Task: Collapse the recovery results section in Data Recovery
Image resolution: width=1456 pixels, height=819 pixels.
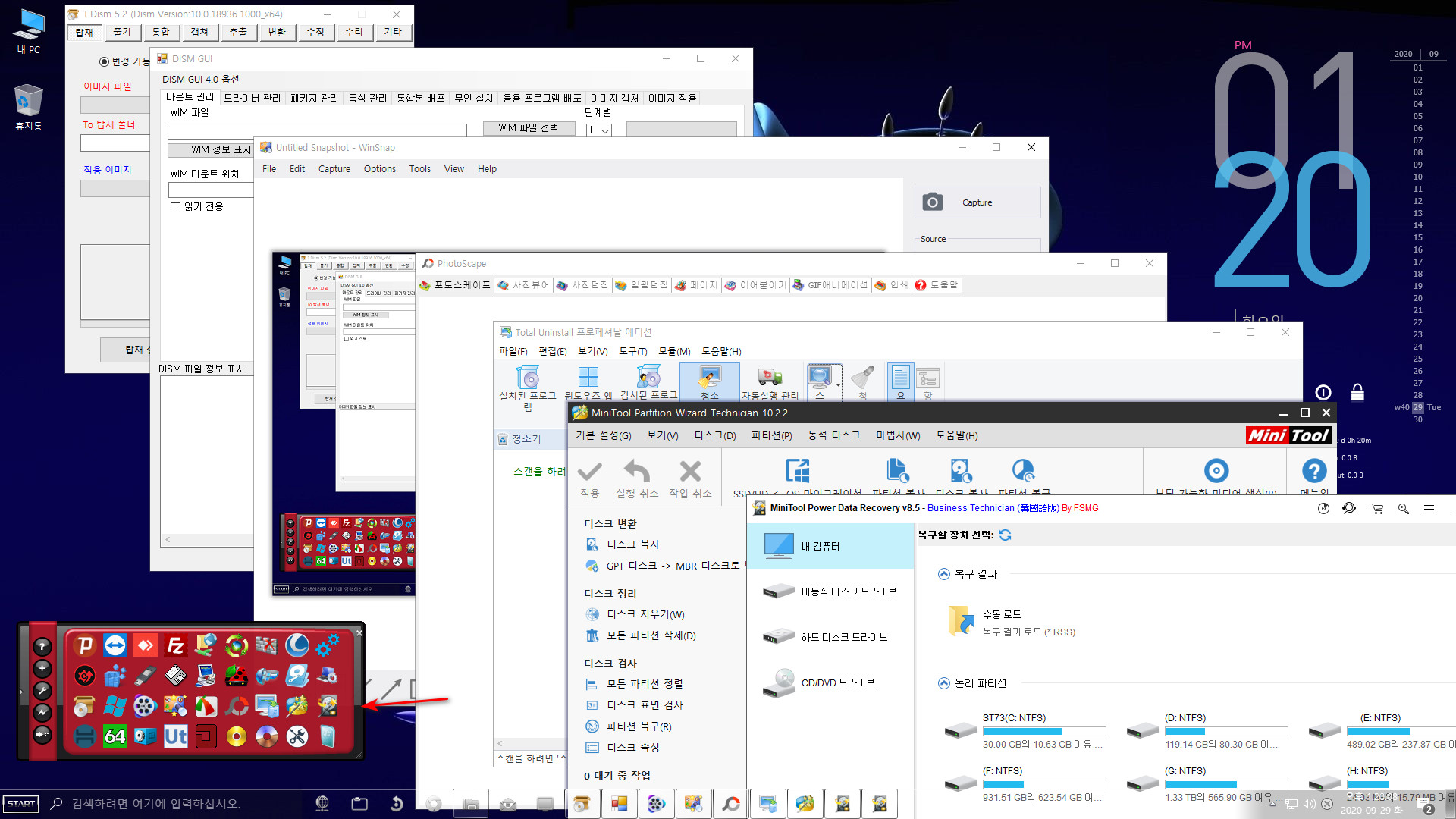Action: tap(944, 574)
